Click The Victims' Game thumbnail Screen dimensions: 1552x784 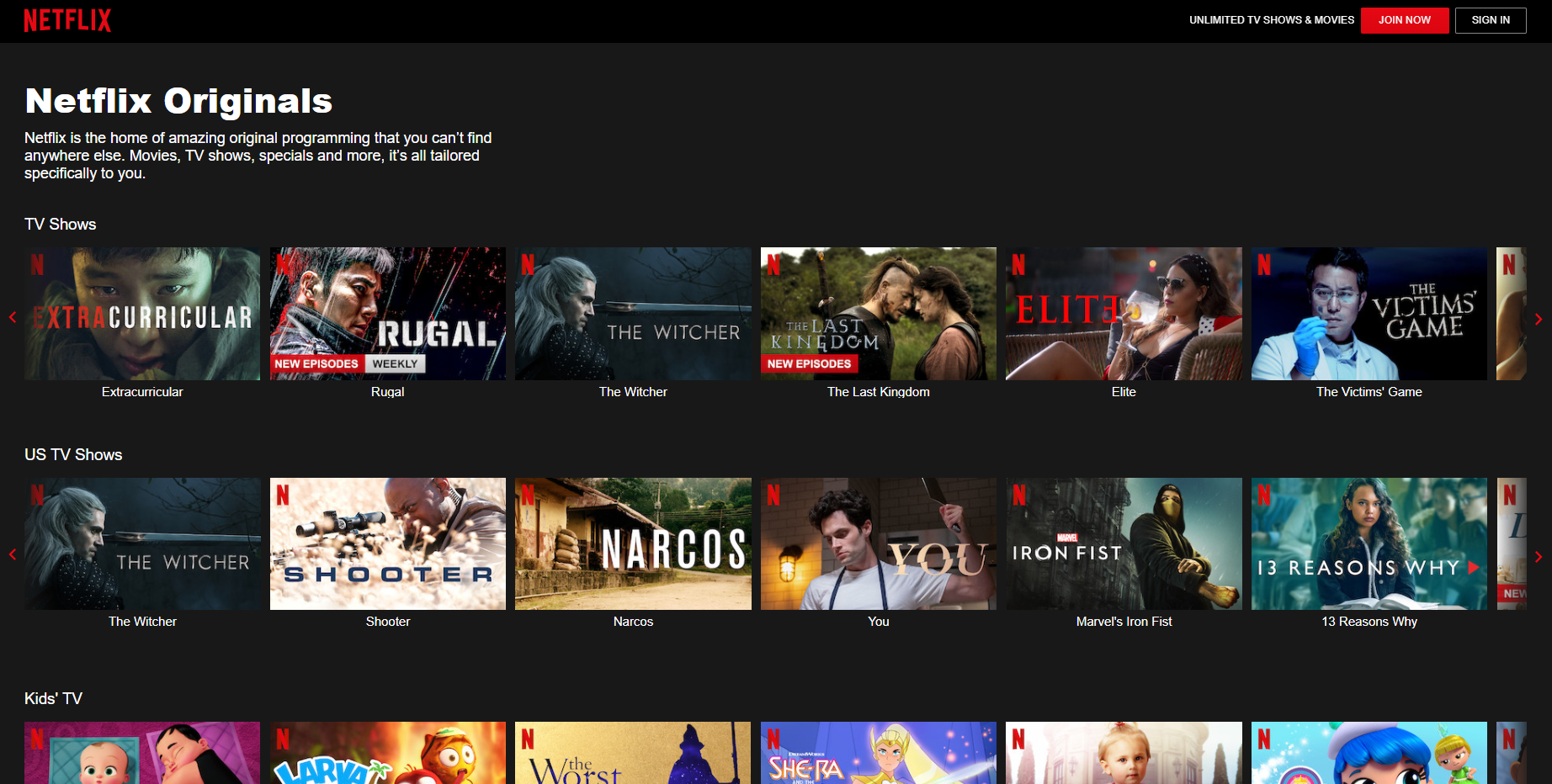[1369, 313]
